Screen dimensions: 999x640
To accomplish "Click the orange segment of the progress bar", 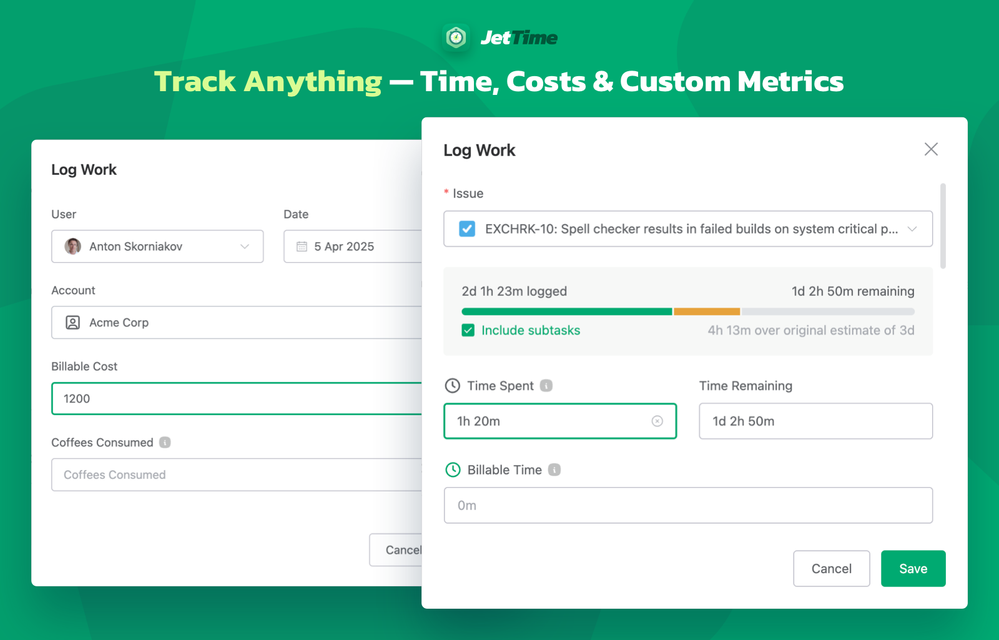I will coord(707,311).
